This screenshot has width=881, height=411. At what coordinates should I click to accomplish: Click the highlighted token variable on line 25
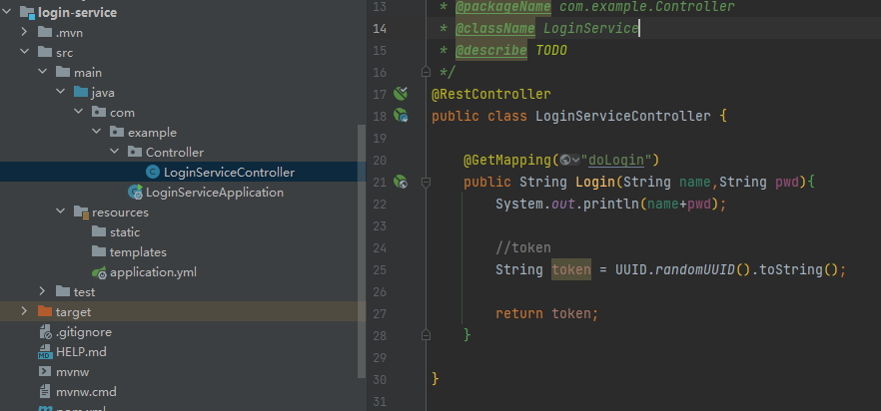(x=571, y=269)
